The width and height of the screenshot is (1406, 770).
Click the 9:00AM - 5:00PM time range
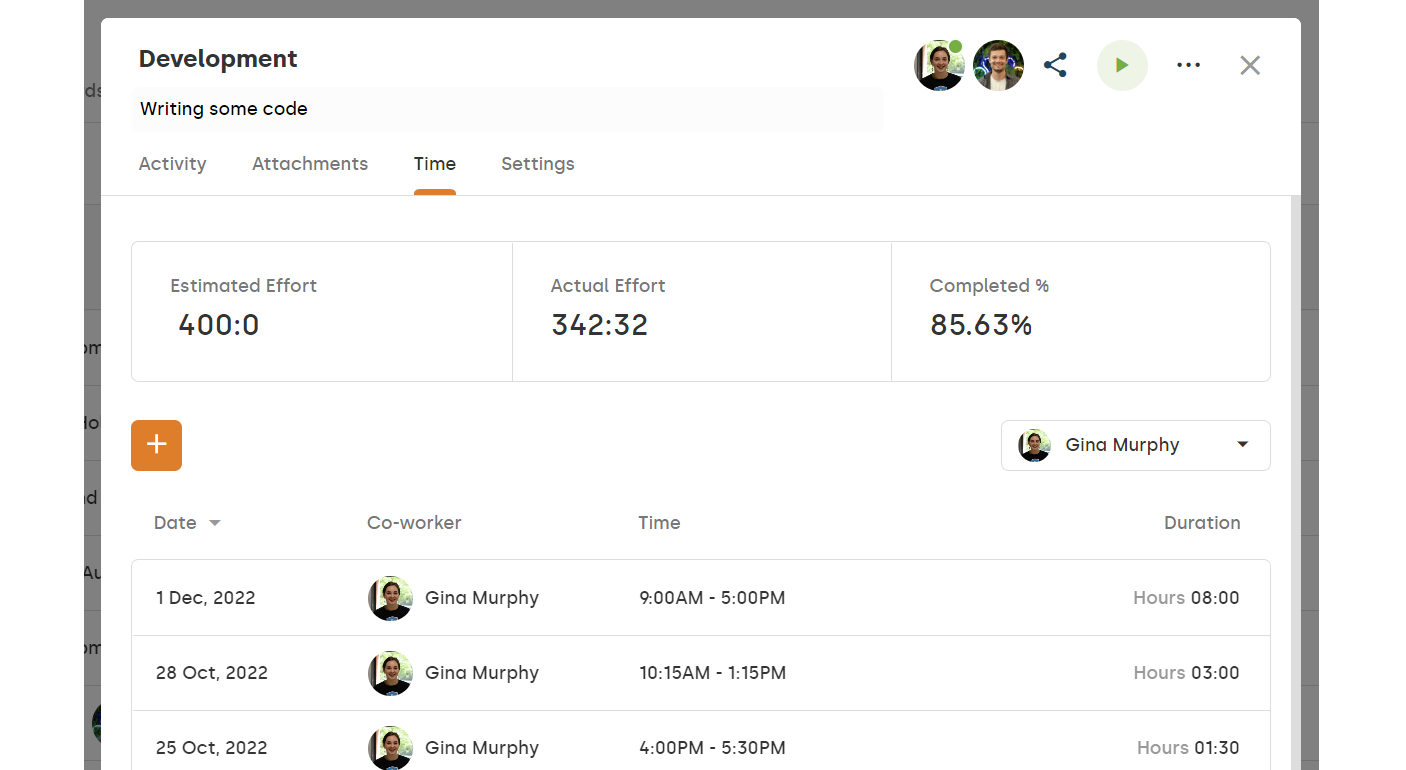(712, 598)
